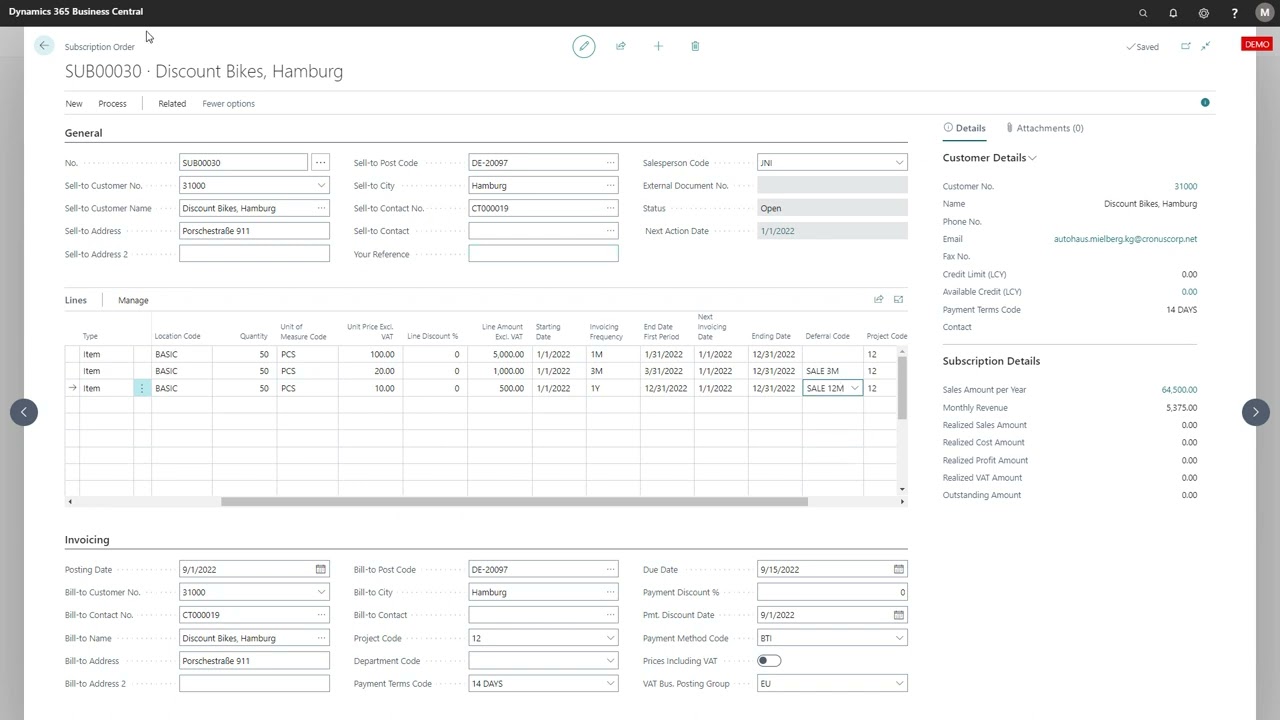The image size is (1280, 720).
Task: Expand the Sell-to Customer No. dropdown
Action: [321, 185]
